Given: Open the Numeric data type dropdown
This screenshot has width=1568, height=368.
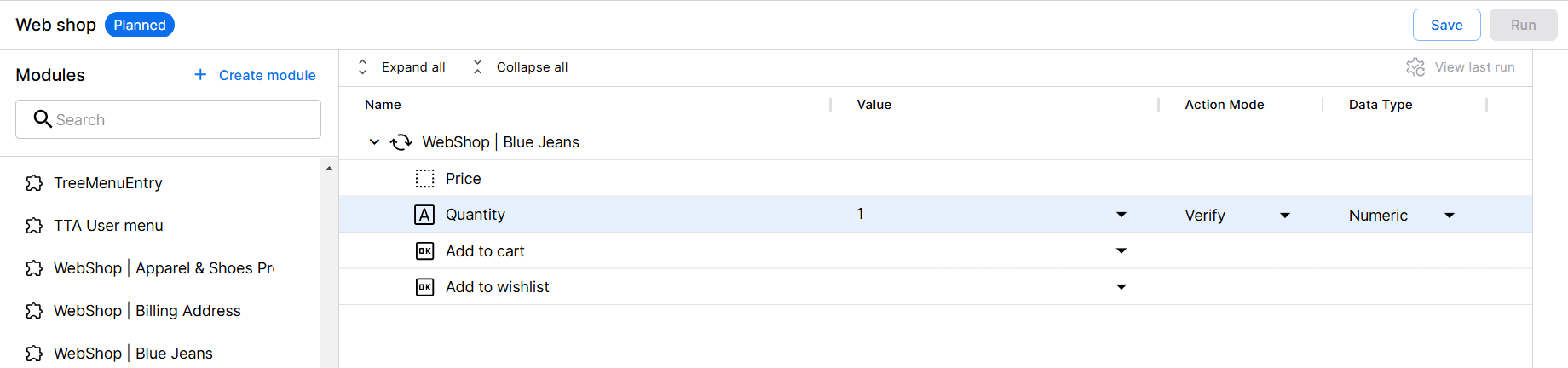Looking at the screenshot, I should tap(1450, 216).
